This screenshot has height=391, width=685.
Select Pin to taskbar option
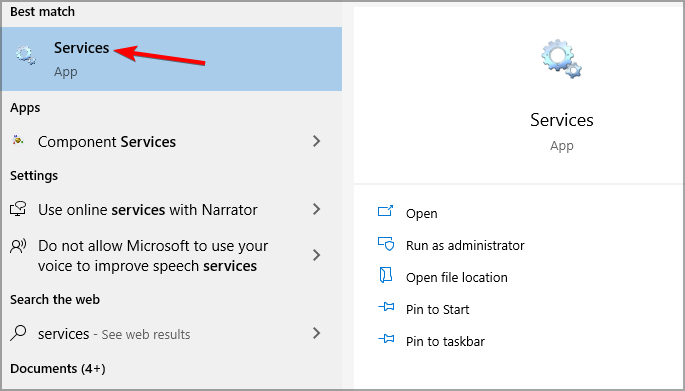click(x=445, y=341)
